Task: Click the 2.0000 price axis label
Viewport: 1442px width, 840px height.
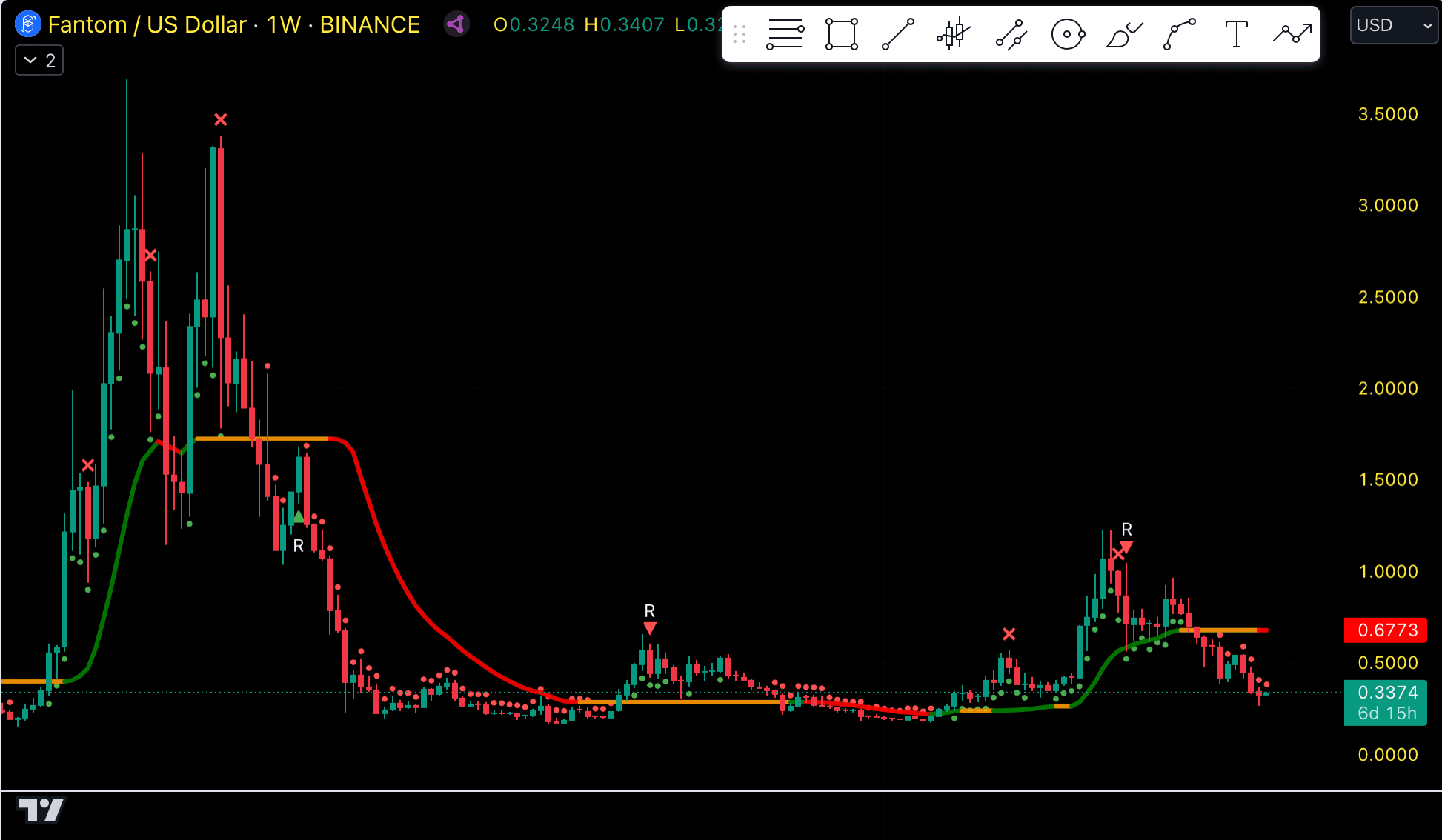Action: (x=1387, y=388)
